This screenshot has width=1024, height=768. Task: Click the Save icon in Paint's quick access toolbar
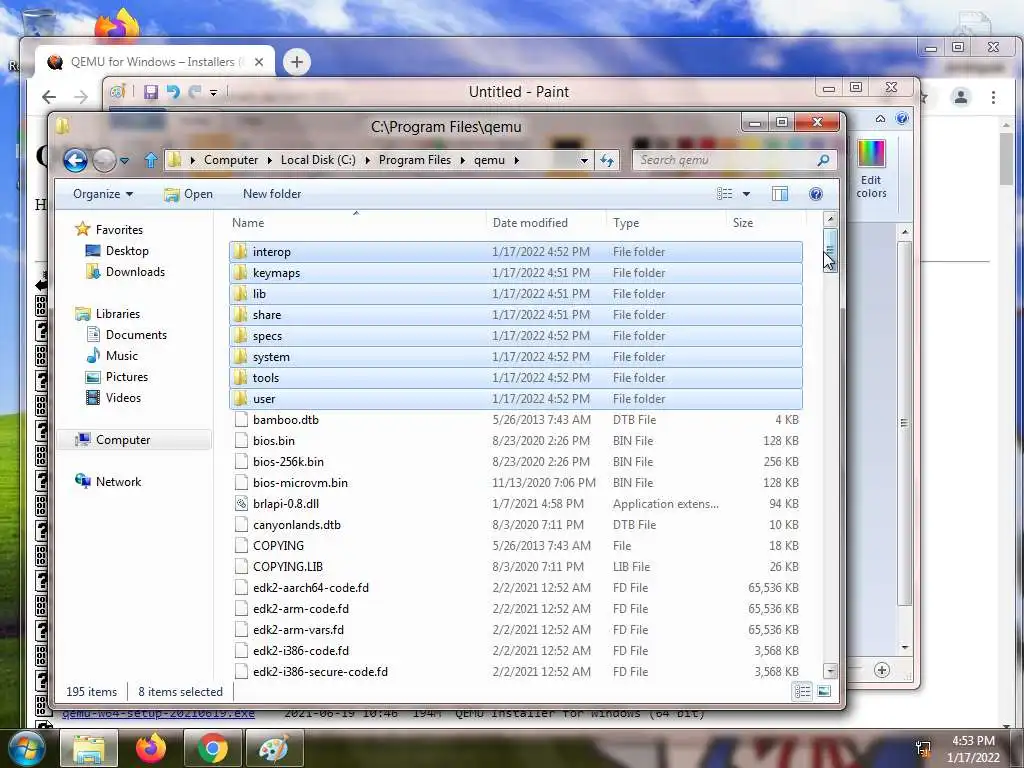pyautogui.click(x=151, y=92)
